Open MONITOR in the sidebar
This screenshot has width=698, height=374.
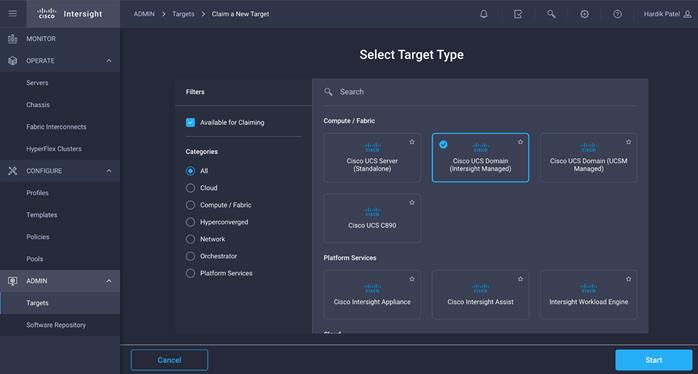pyautogui.click(x=60, y=39)
